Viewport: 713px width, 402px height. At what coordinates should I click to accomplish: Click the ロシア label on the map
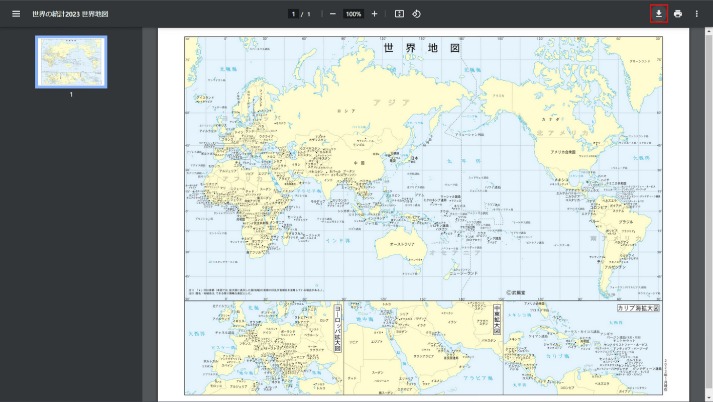point(346,110)
